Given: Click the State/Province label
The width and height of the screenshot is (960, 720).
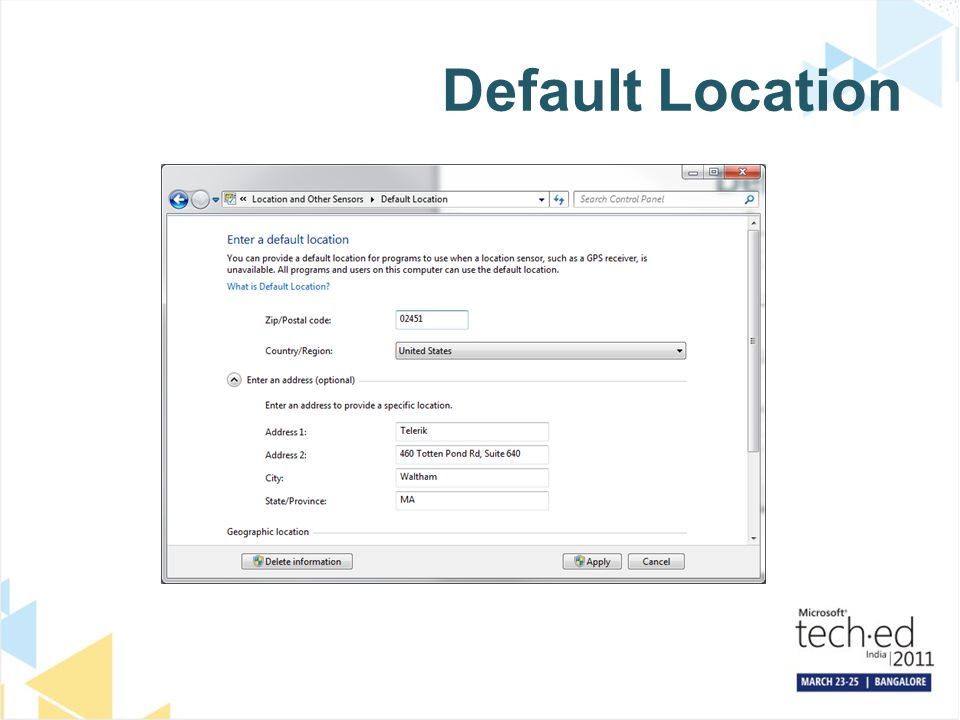Looking at the screenshot, I should coord(296,501).
